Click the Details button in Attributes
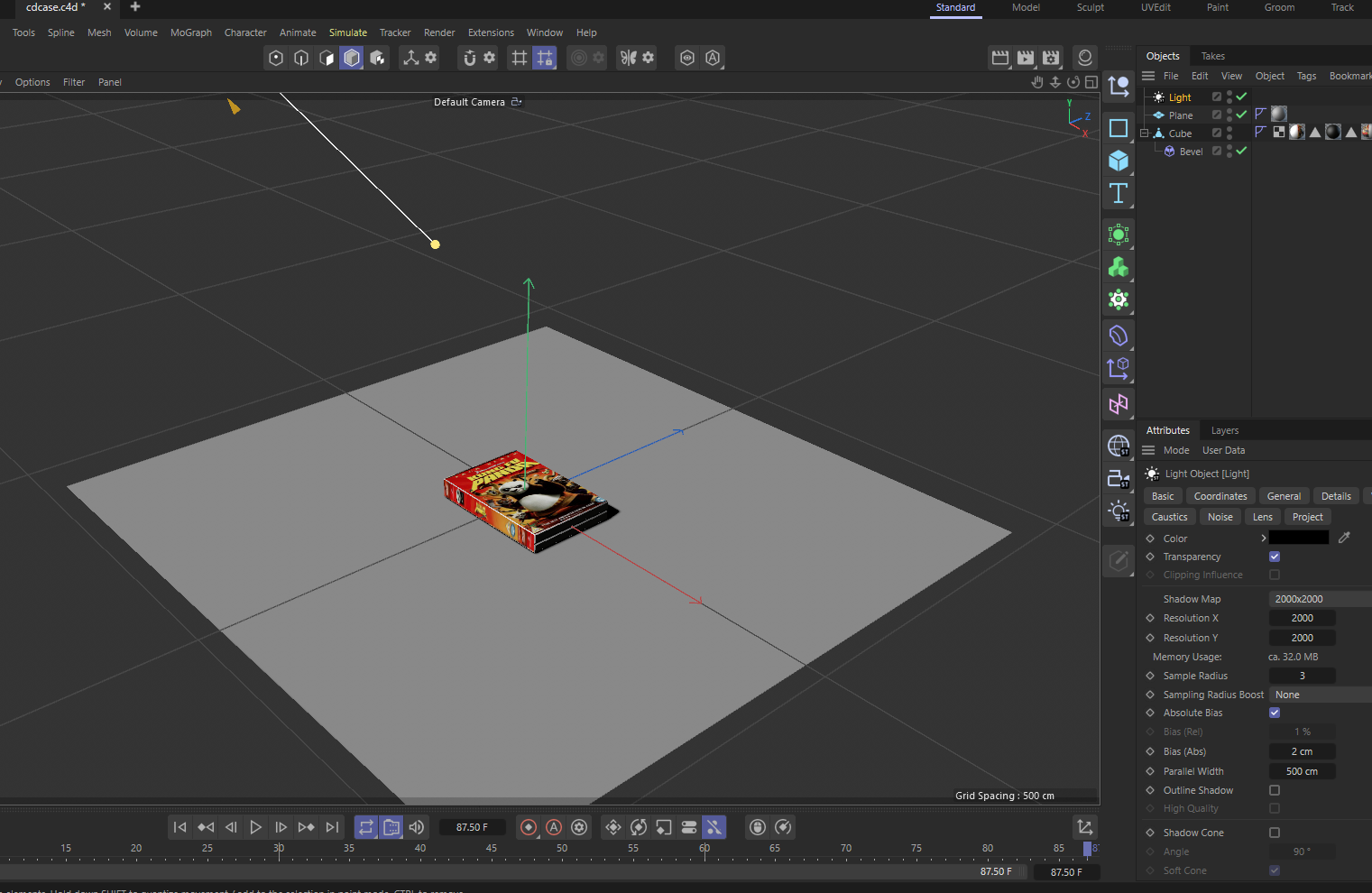The image size is (1372, 893). [1336, 495]
